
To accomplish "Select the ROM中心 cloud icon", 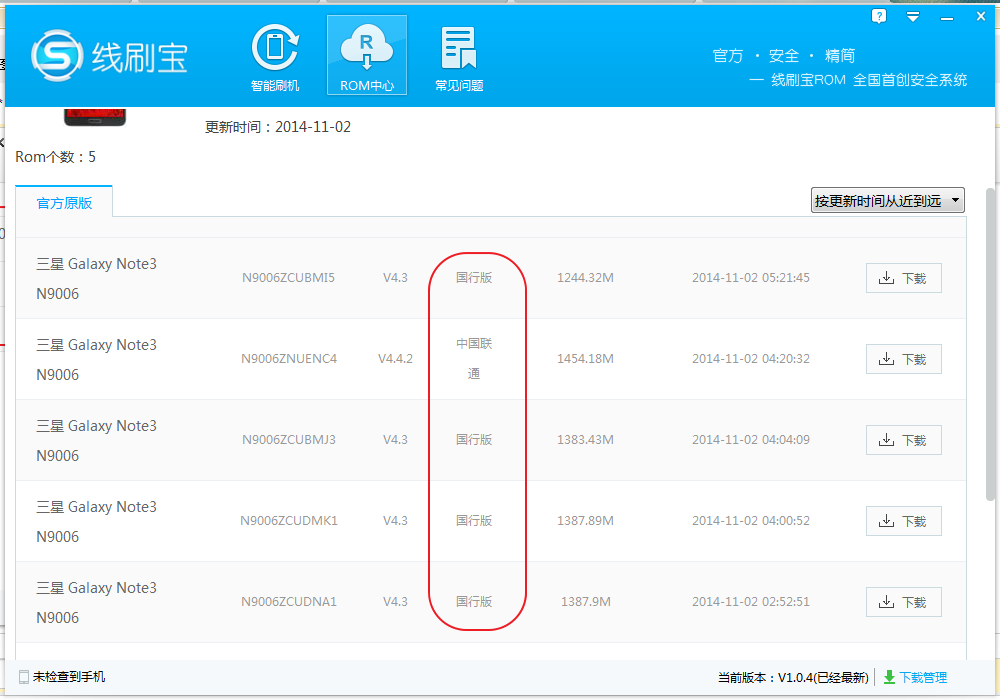I will pos(367,55).
